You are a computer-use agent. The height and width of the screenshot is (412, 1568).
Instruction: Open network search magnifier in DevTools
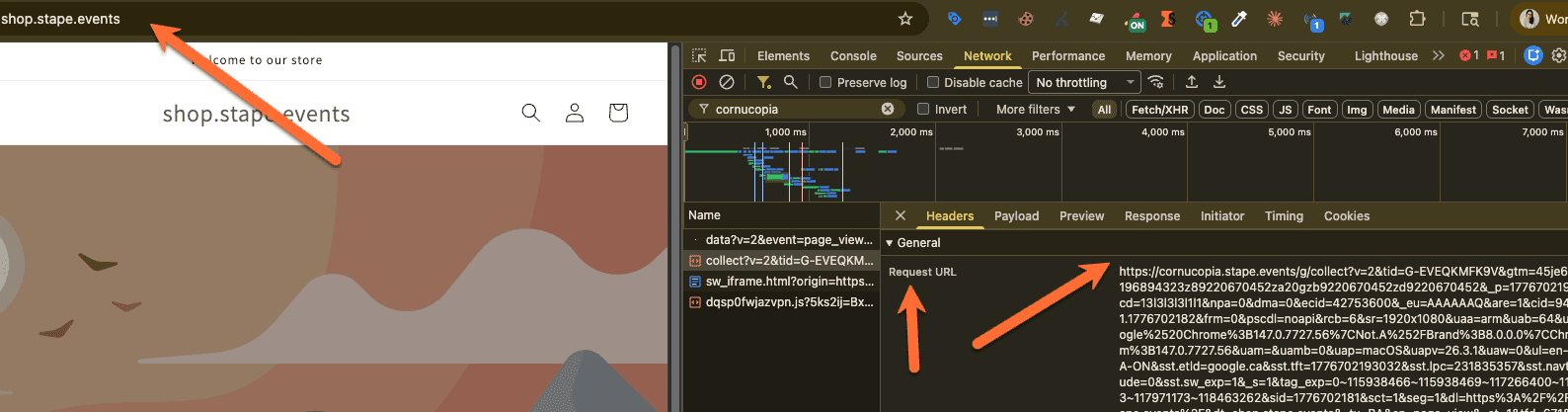[790, 82]
